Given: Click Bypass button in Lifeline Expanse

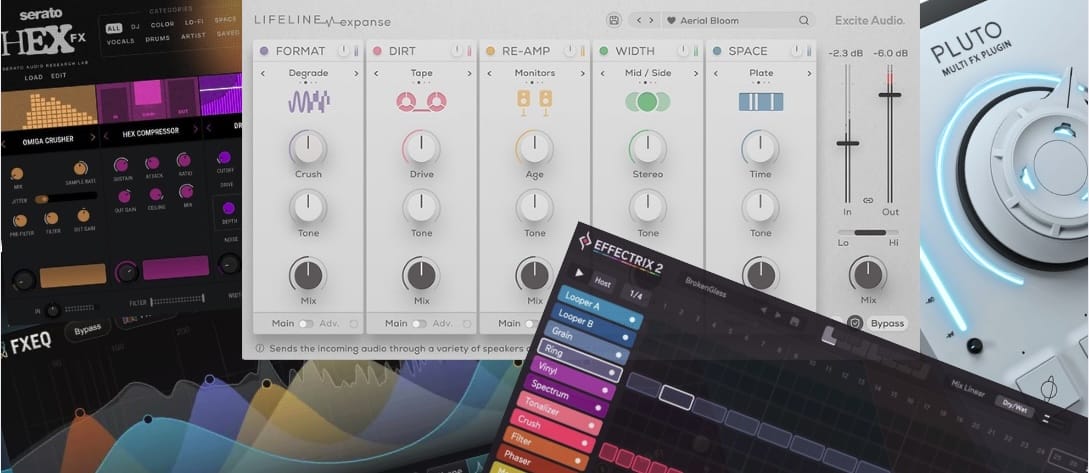Looking at the screenshot, I should tap(887, 323).
